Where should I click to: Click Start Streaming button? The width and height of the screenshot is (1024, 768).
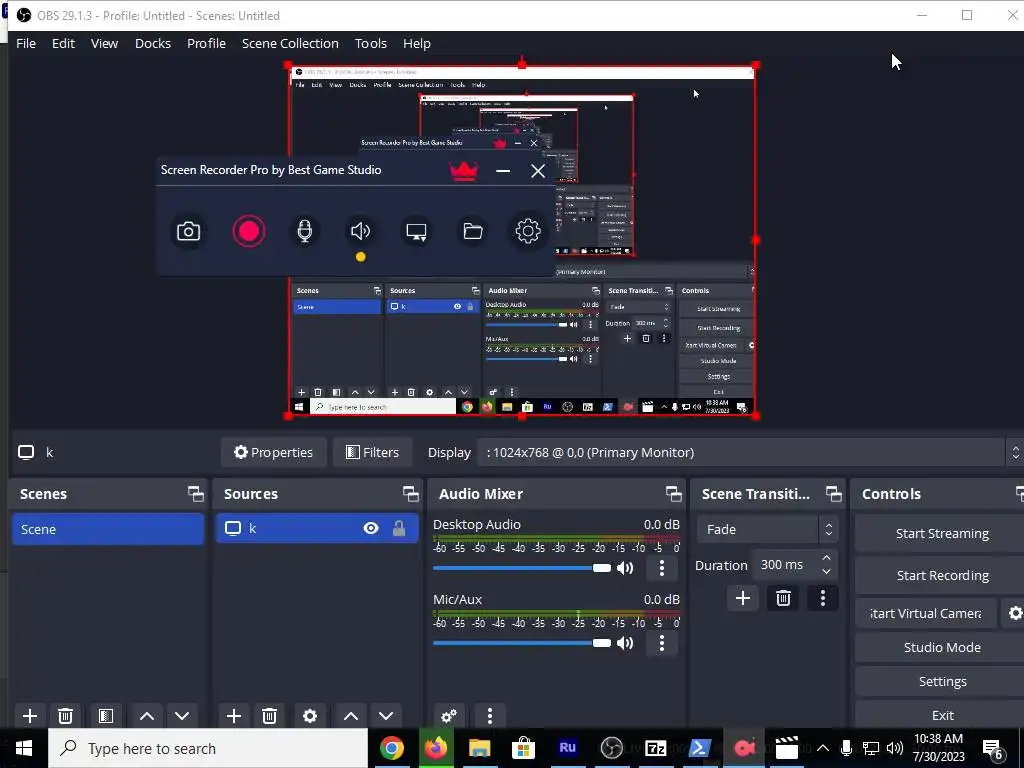pyautogui.click(x=942, y=534)
